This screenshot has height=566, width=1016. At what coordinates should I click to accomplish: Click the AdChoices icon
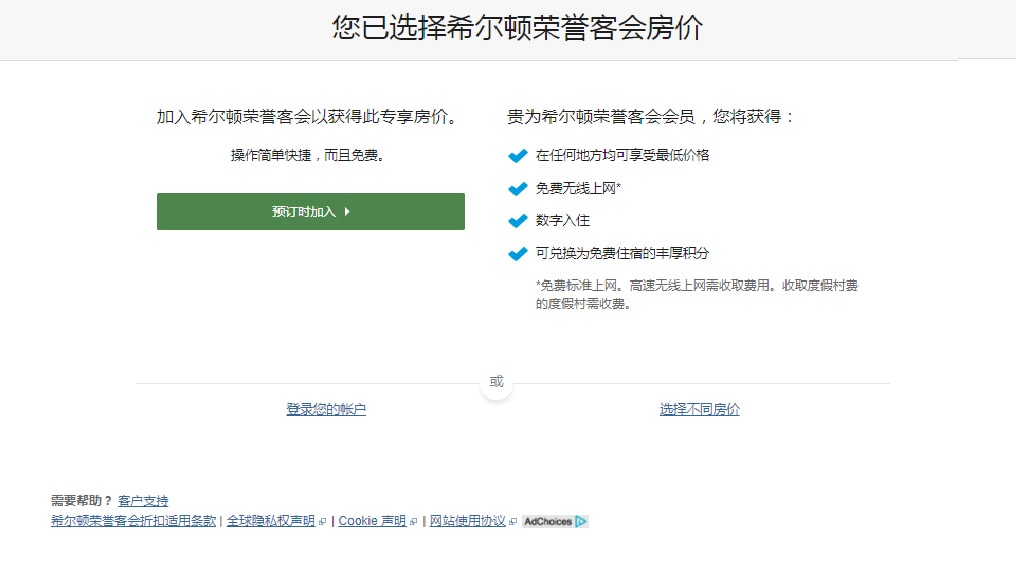[x=555, y=521]
